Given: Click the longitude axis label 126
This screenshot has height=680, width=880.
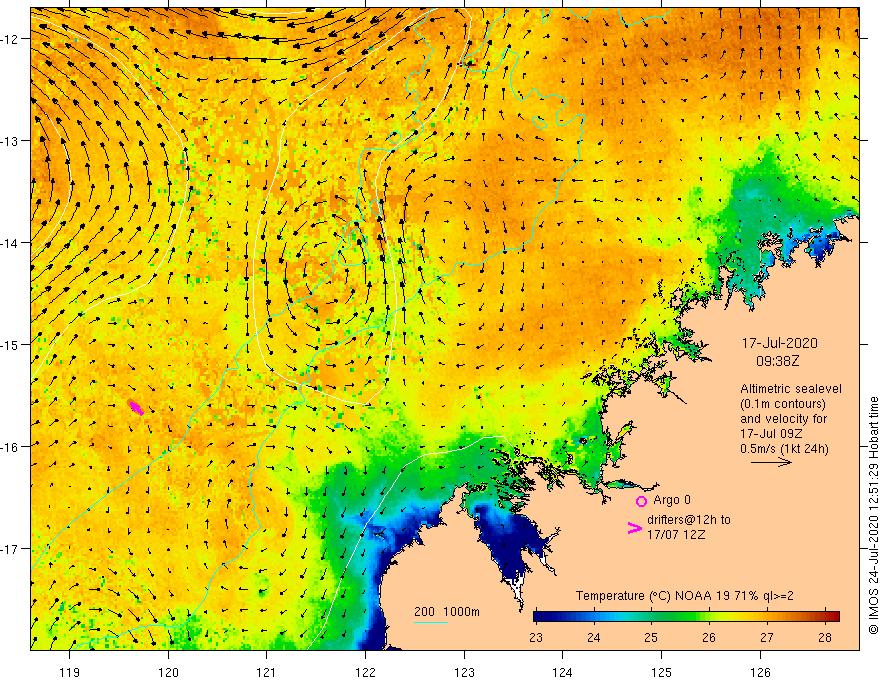Looking at the screenshot, I should (x=760, y=672).
